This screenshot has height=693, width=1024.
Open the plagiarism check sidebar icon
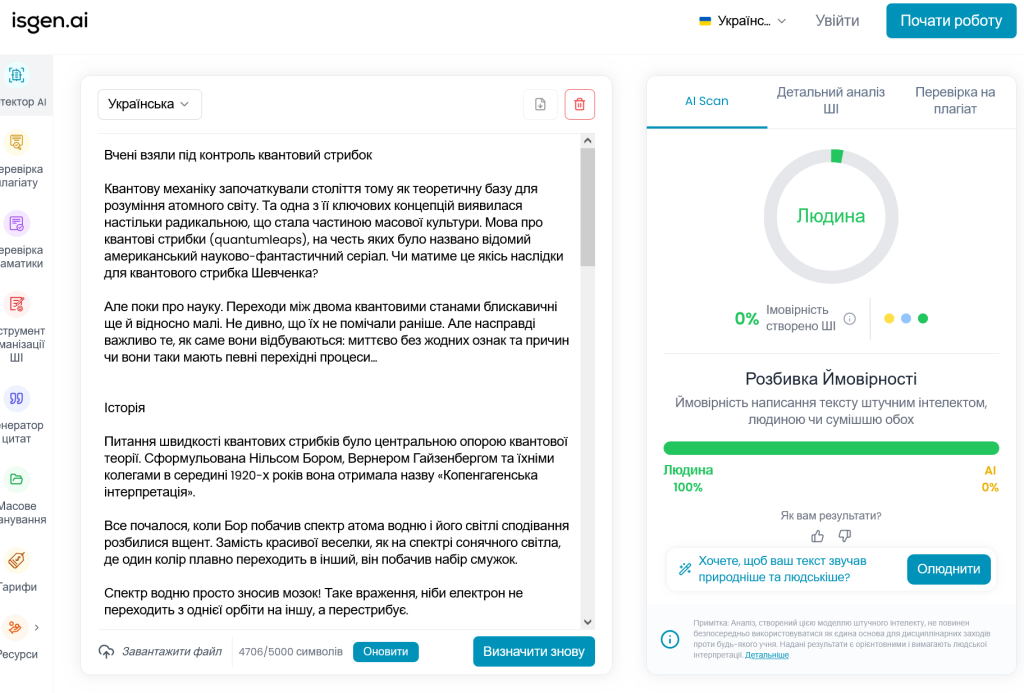[16, 142]
